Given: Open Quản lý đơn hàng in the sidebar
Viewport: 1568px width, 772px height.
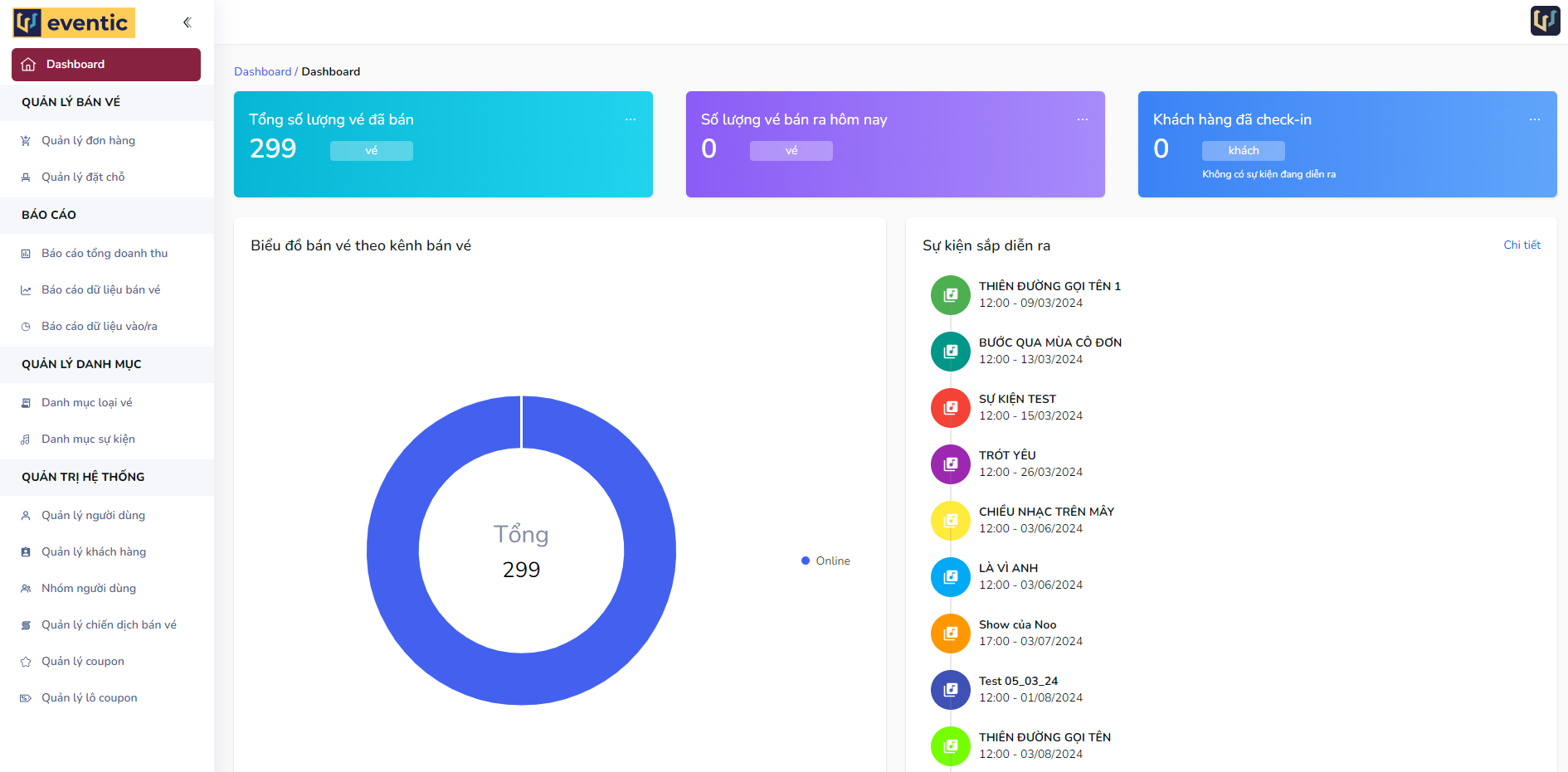Looking at the screenshot, I should coord(88,141).
